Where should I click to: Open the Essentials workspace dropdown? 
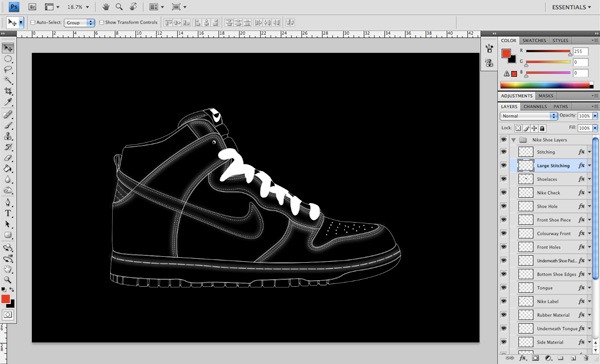571,7
